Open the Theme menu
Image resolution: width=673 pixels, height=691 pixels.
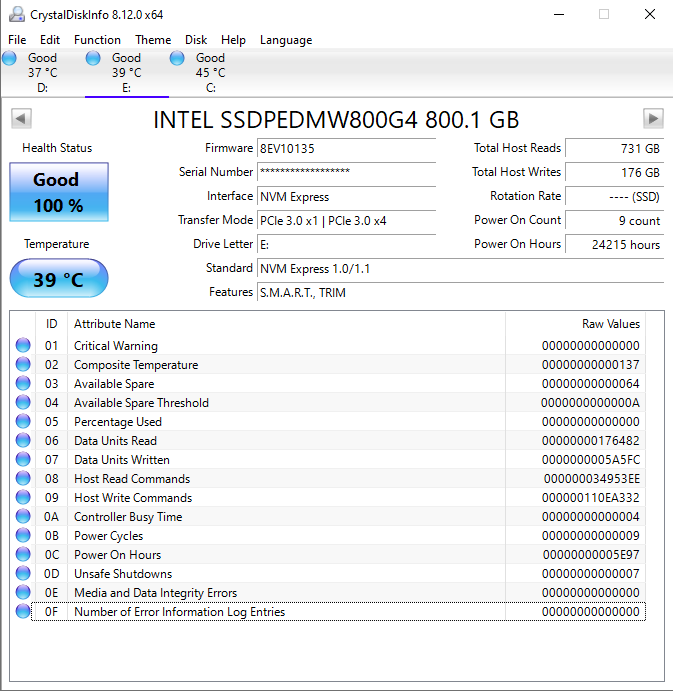153,40
